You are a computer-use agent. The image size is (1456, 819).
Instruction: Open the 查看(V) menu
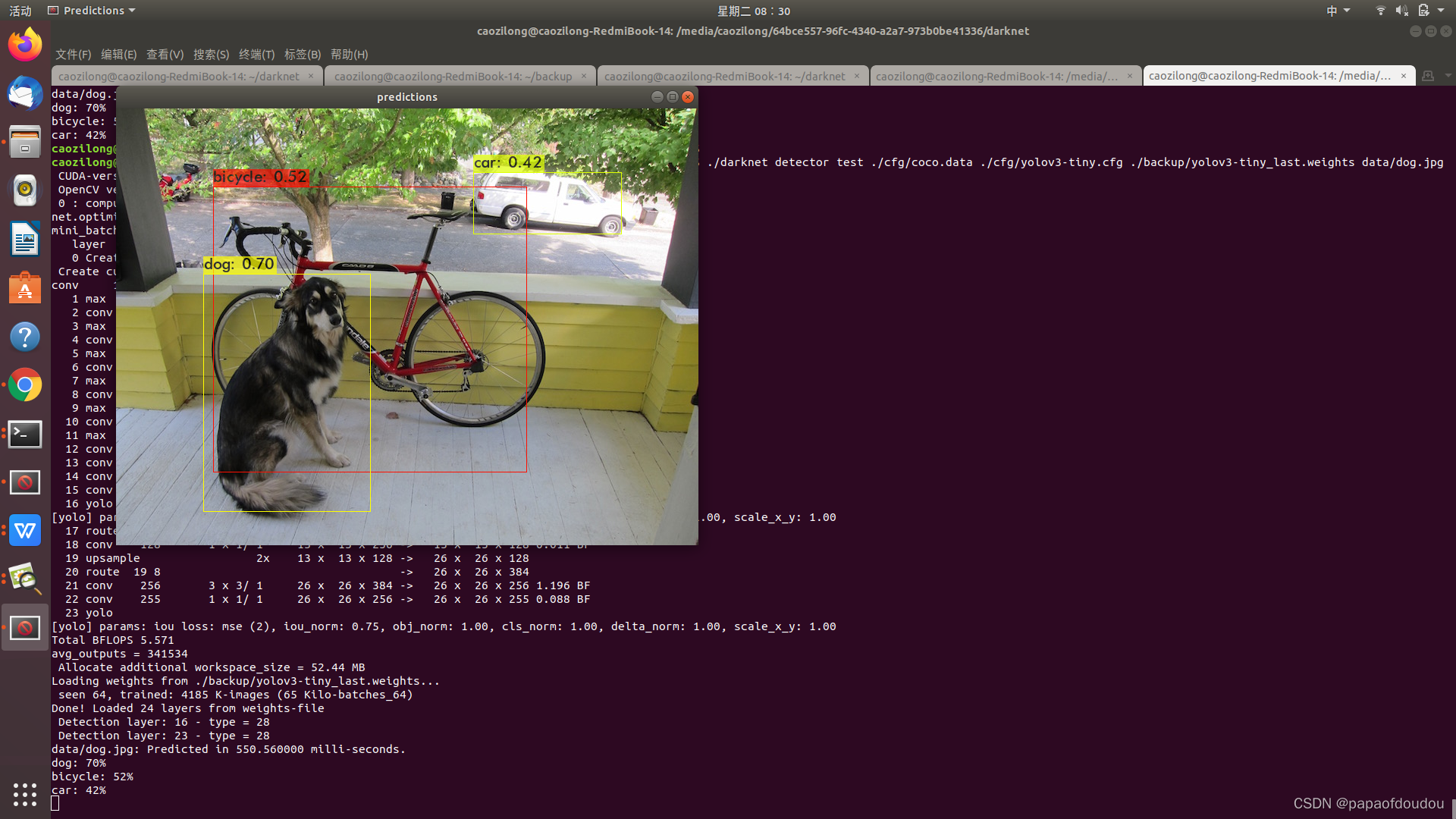coord(165,55)
